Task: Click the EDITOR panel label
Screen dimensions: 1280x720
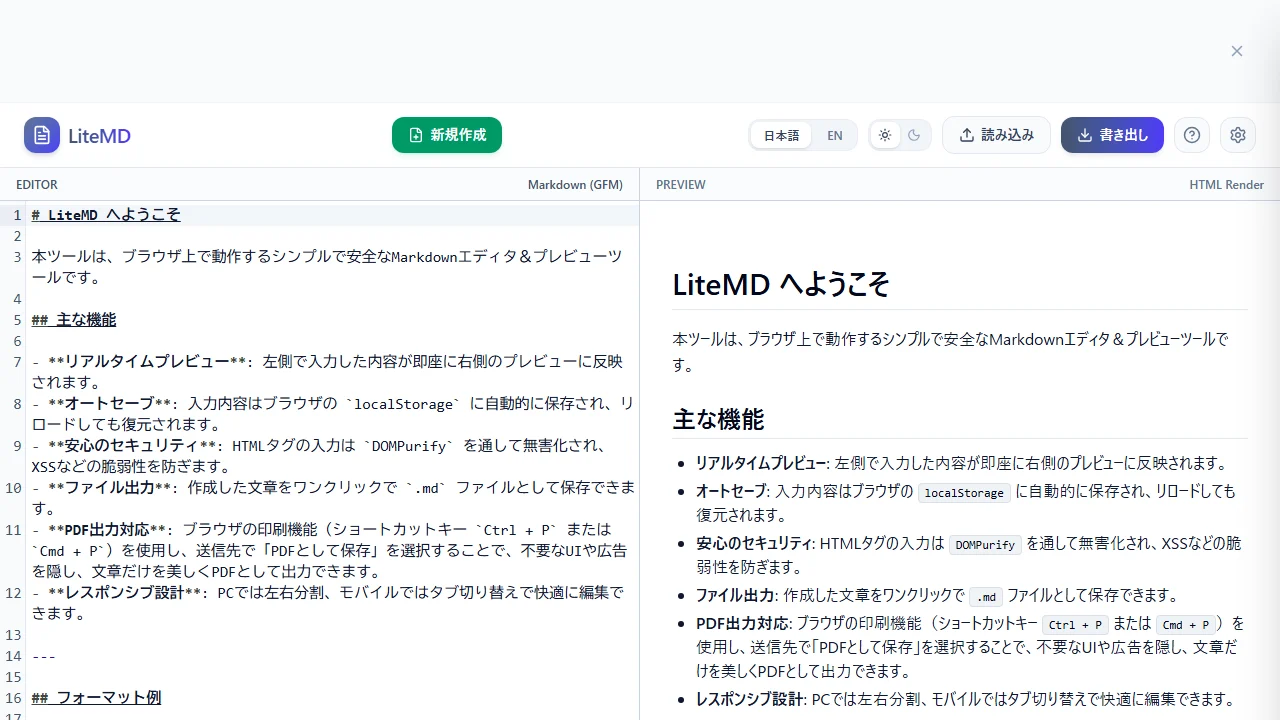Action: [37, 185]
